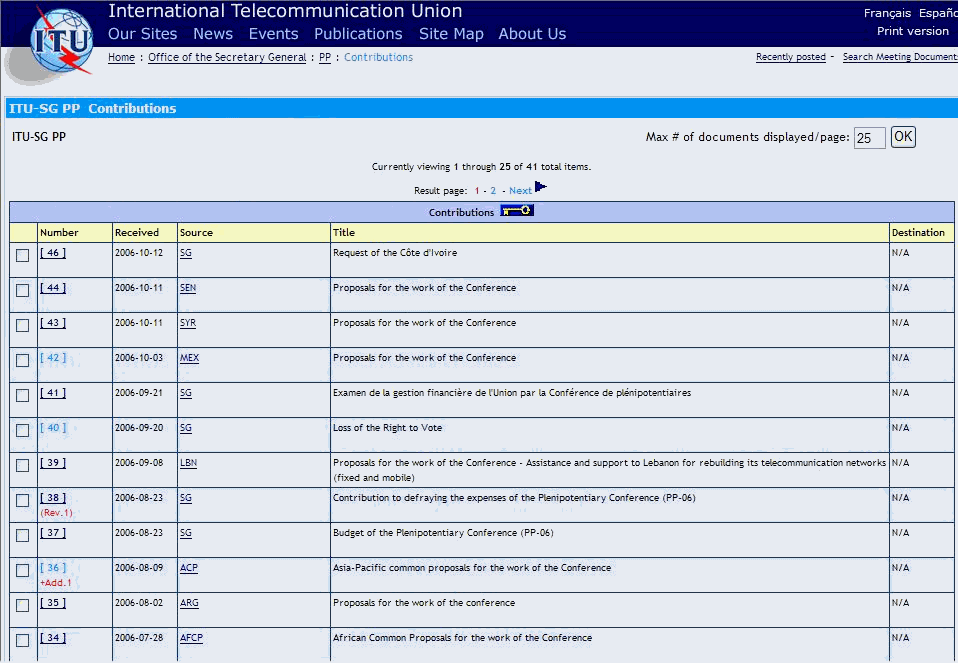Click the key icon beside Contributions
This screenshot has height=663, width=958.
(x=517, y=211)
